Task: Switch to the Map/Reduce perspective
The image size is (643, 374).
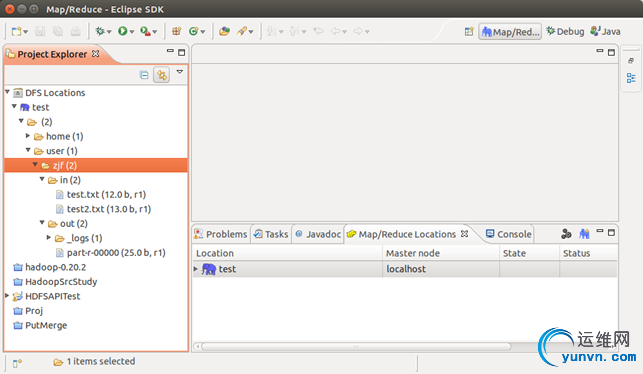Action: pyautogui.click(x=510, y=32)
